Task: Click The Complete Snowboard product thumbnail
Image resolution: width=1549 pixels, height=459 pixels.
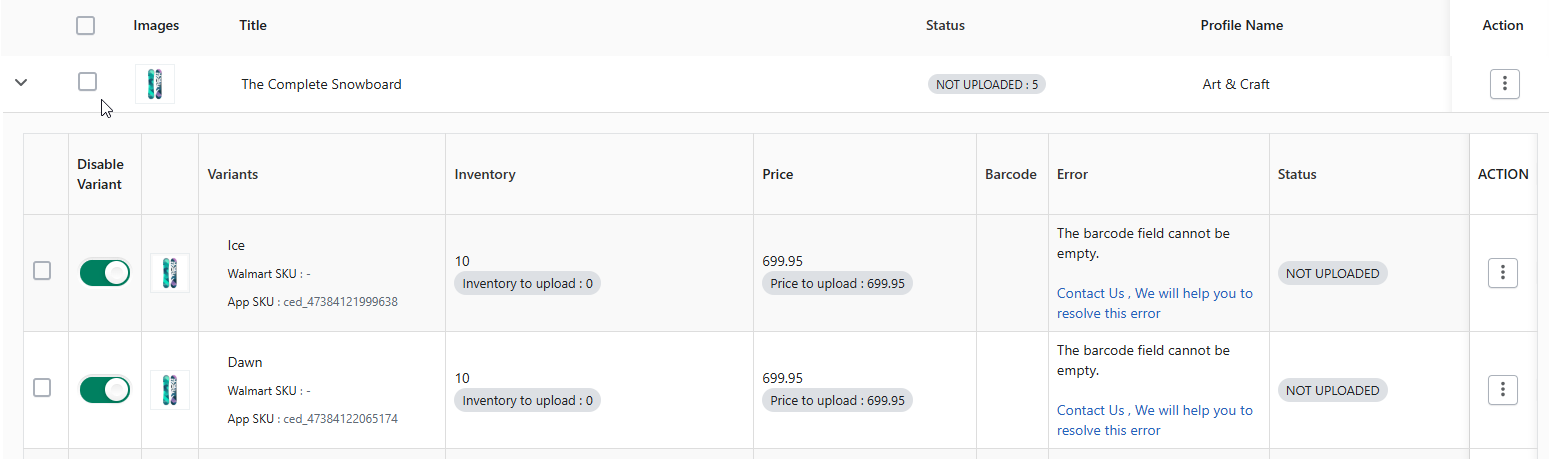Action: (155, 84)
